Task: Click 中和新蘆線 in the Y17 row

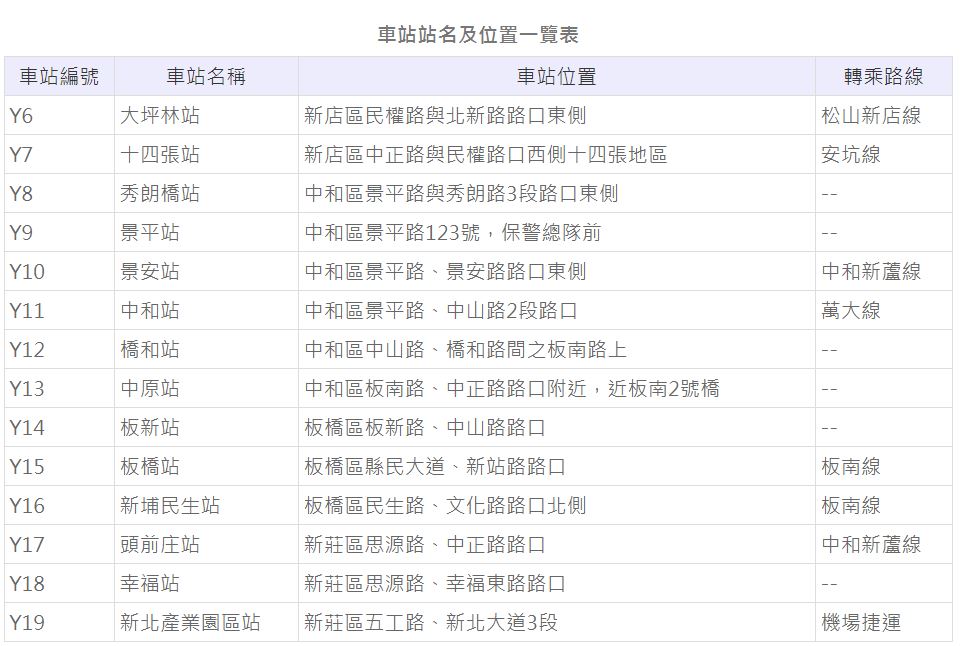Action: (871, 545)
